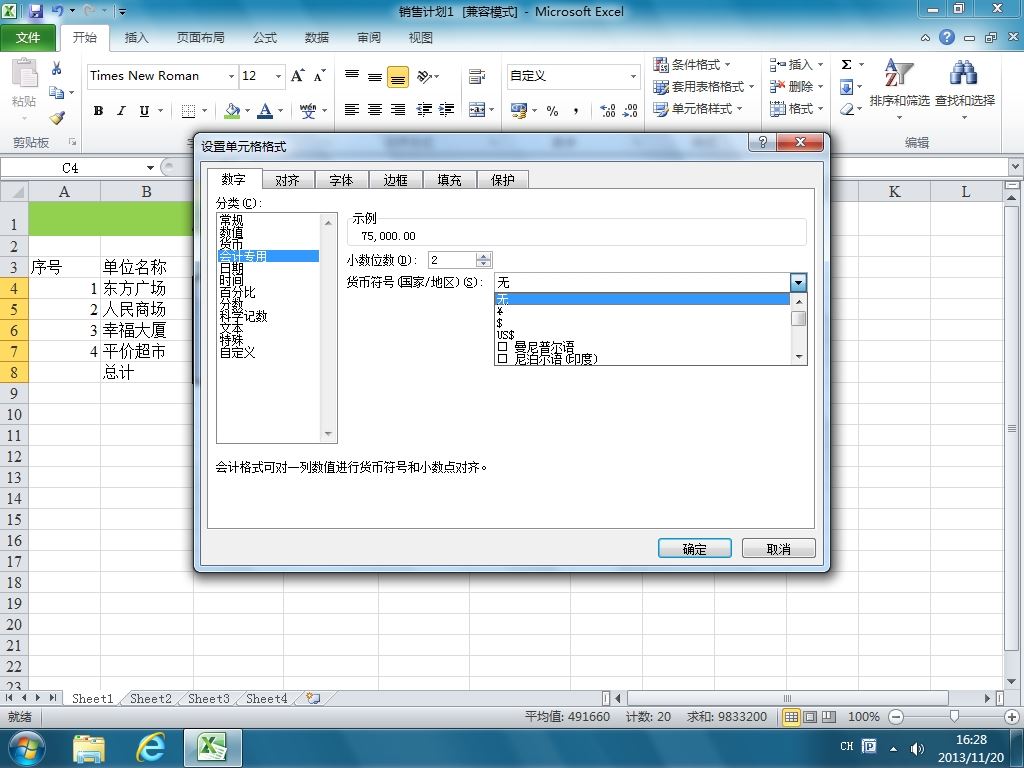
Task: Open Windows Explorer folder in the taskbar
Action: [89, 748]
